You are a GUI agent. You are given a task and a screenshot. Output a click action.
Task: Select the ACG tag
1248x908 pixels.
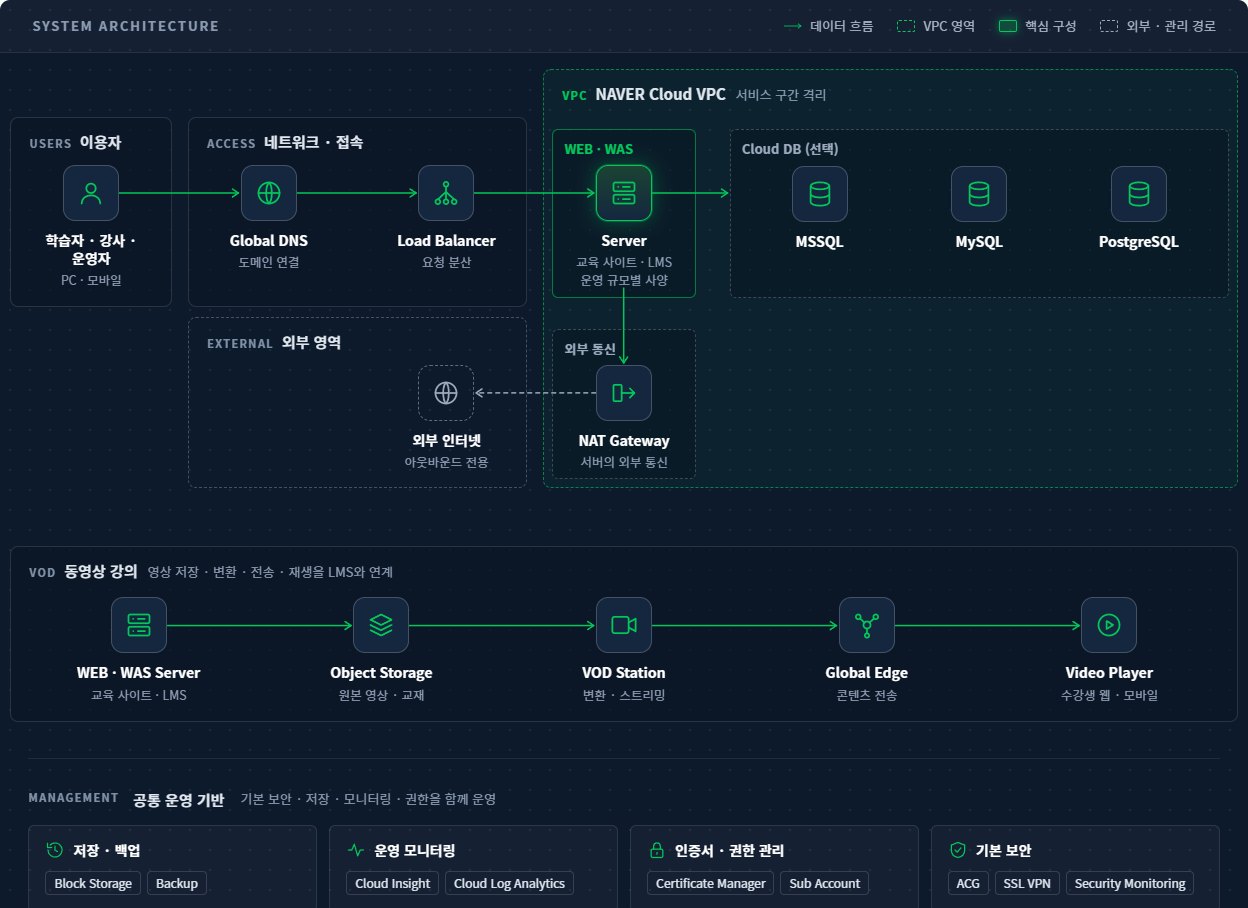pyautogui.click(x=968, y=883)
